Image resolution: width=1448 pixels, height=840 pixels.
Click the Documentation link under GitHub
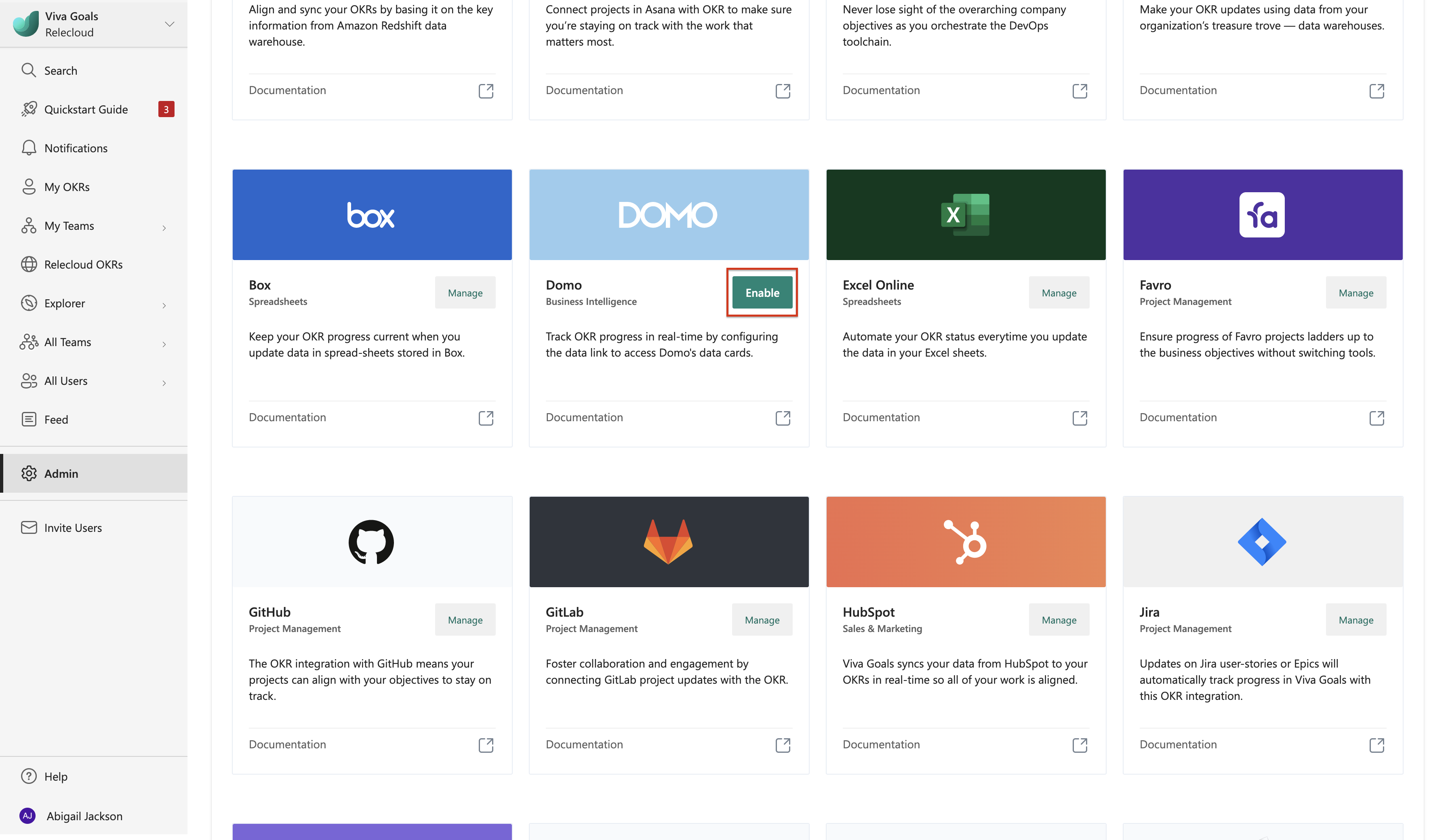coord(287,744)
